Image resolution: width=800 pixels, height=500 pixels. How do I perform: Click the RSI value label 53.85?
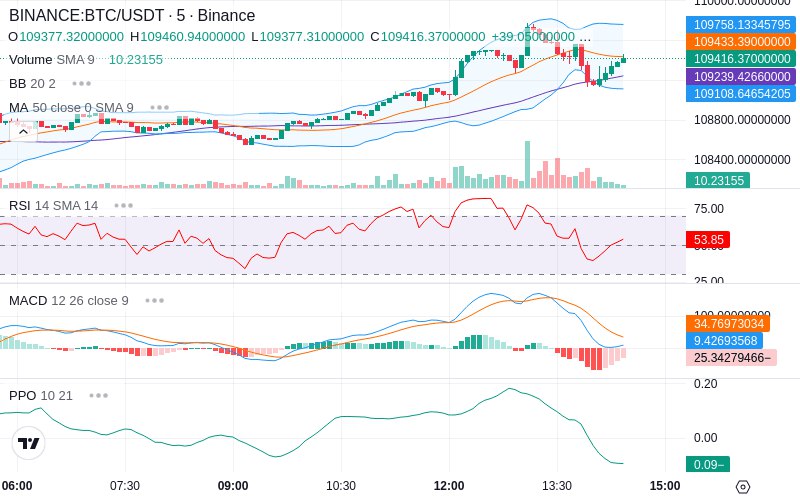(x=708, y=239)
